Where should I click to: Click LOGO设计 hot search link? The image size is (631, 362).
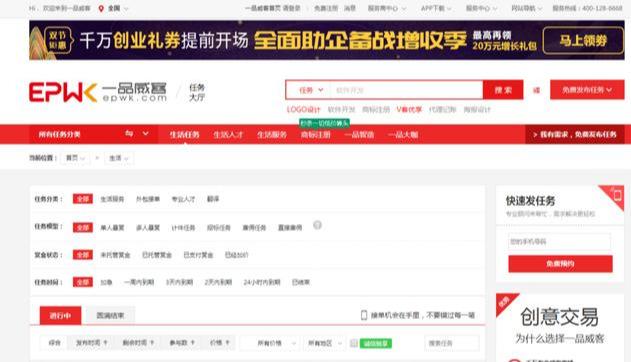tap(303, 109)
